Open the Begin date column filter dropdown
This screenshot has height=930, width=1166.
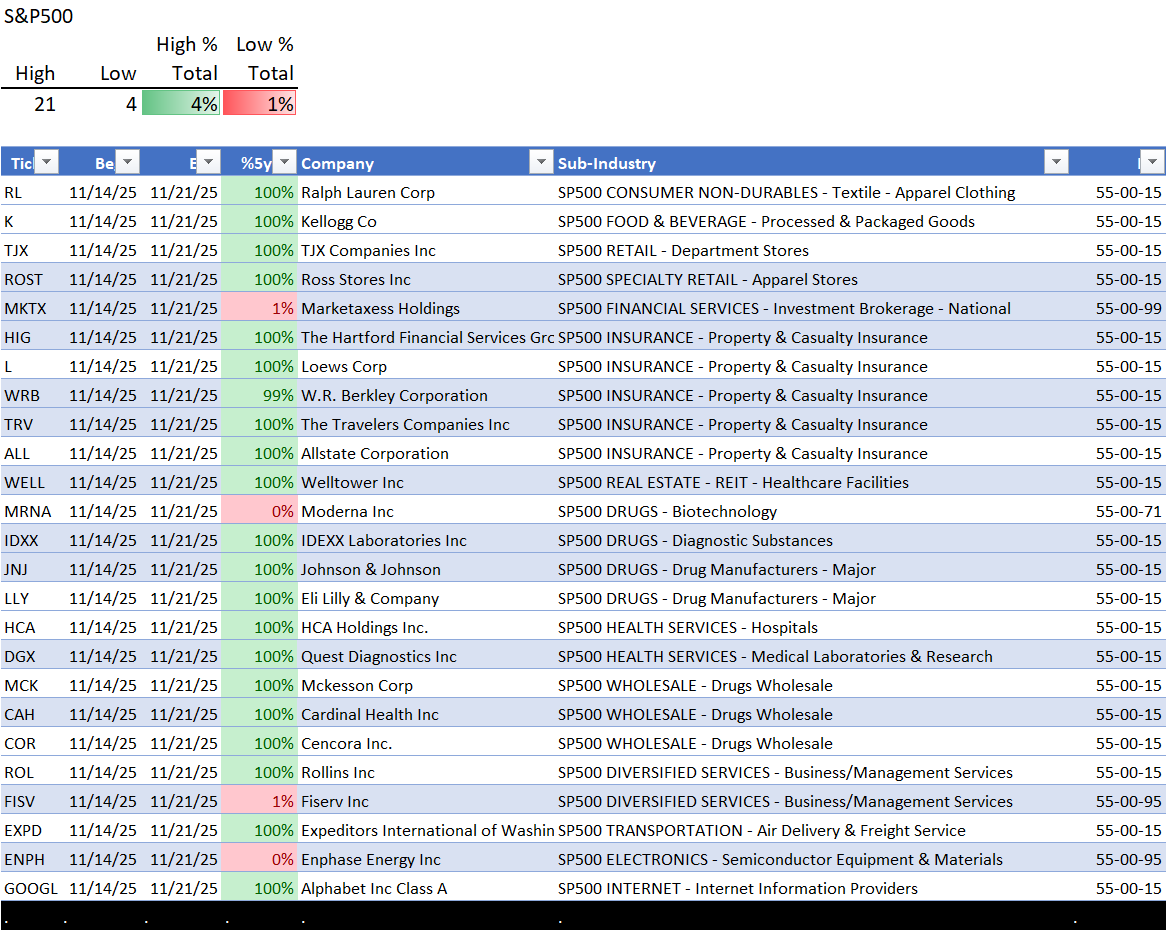tap(128, 161)
